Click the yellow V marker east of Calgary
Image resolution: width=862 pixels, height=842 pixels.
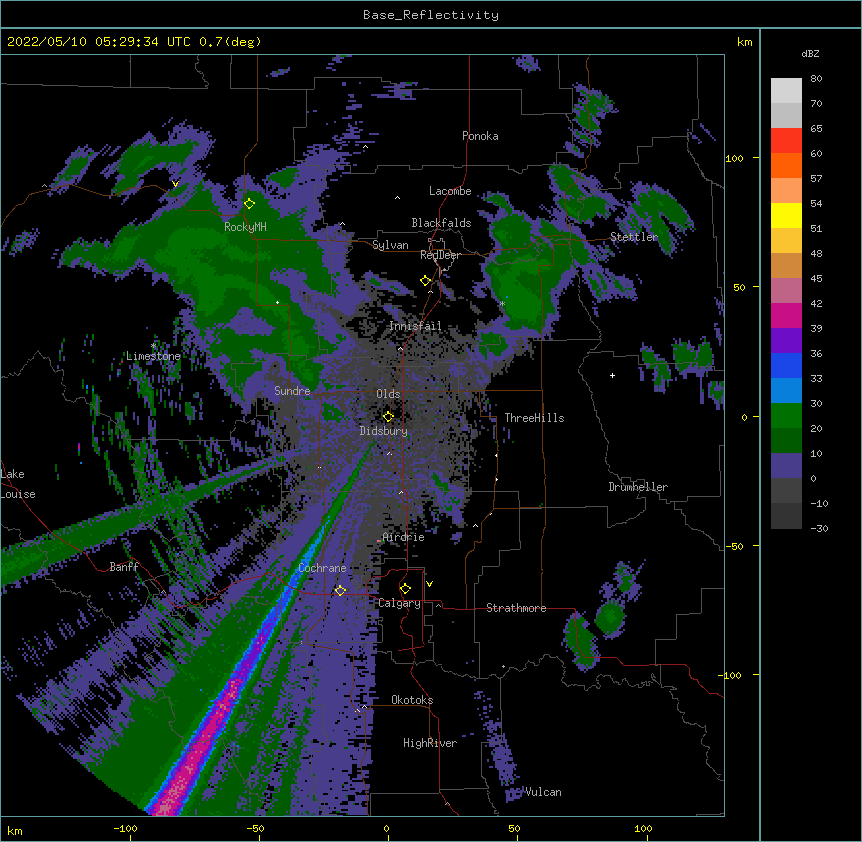pyautogui.click(x=429, y=584)
